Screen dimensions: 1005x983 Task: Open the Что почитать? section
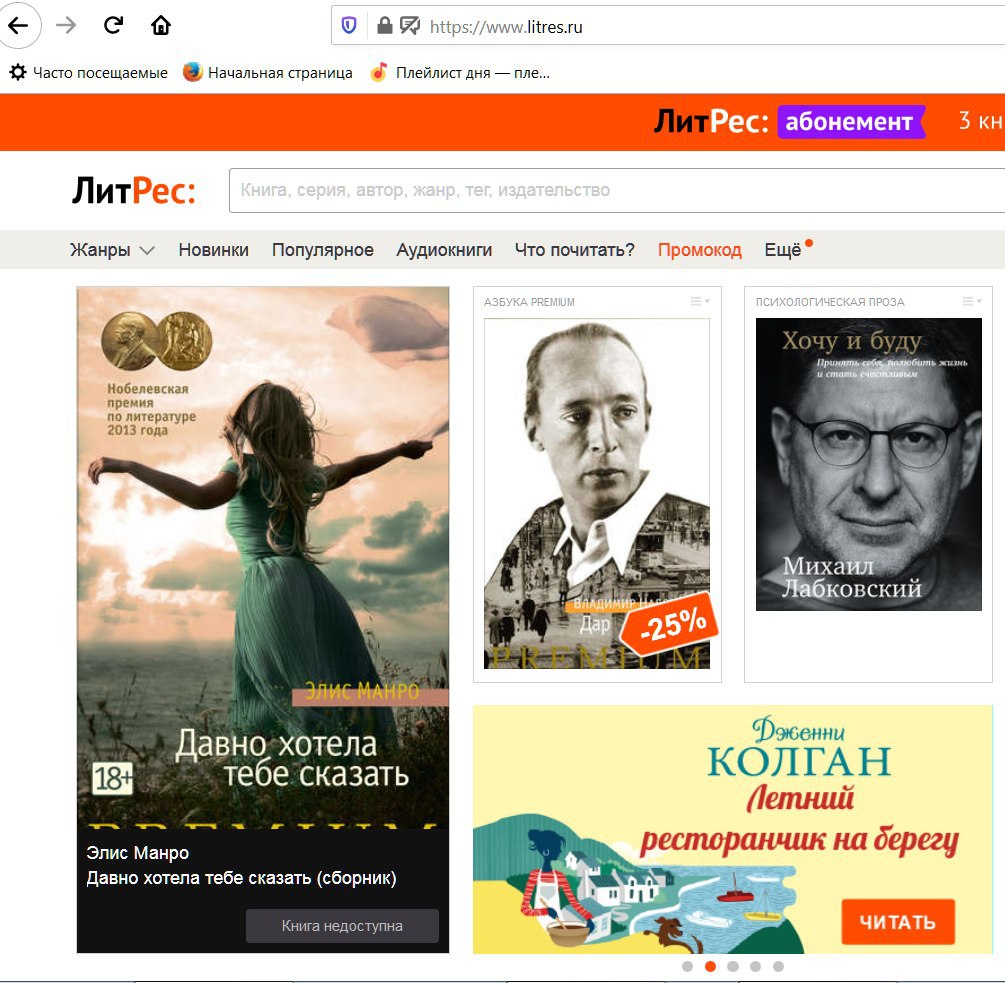(x=574, y=250)
